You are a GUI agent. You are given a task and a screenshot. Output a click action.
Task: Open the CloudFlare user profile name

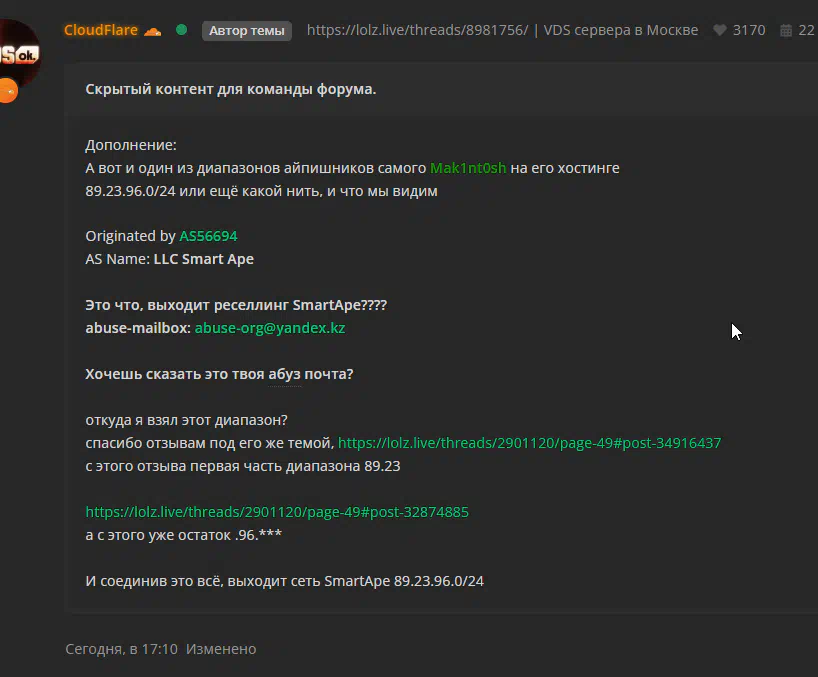(101, 30)
